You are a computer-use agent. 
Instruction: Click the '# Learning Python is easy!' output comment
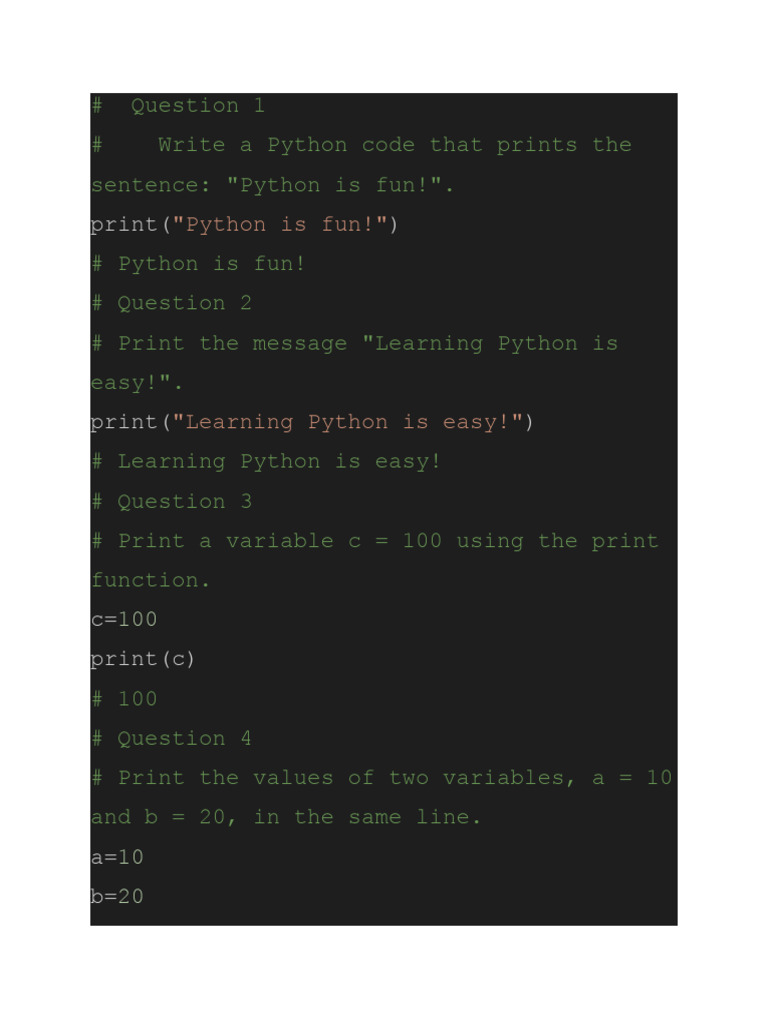tap(266, 461)
